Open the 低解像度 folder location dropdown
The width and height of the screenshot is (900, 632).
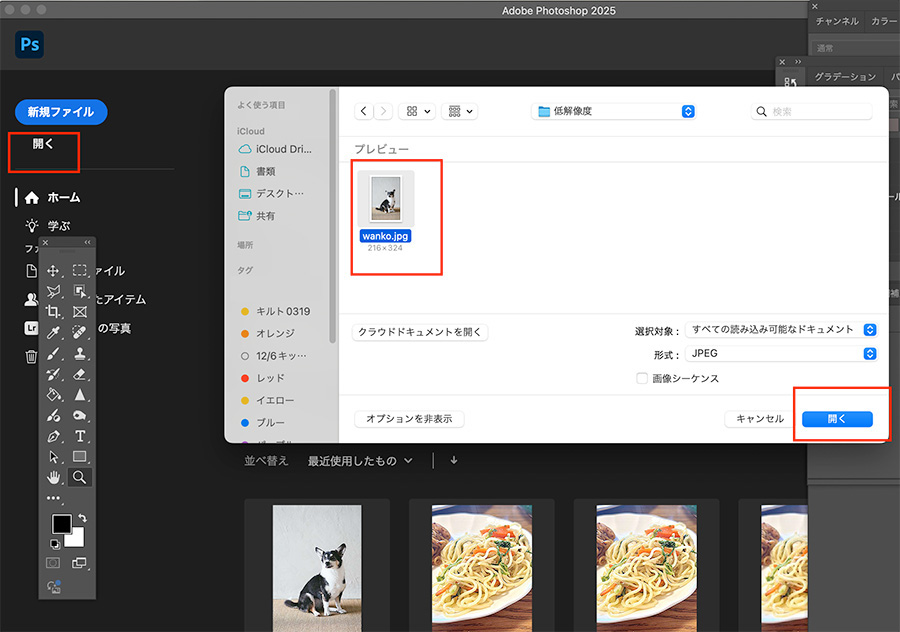pos(614,111)
